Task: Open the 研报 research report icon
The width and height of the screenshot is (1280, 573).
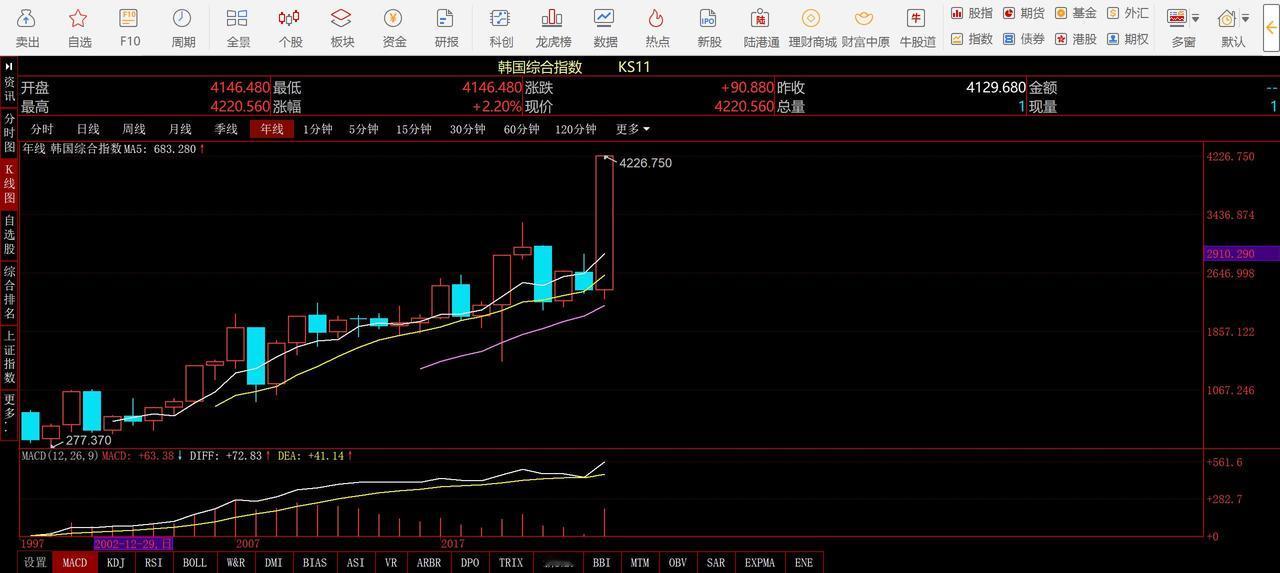Action: [445, 27]
